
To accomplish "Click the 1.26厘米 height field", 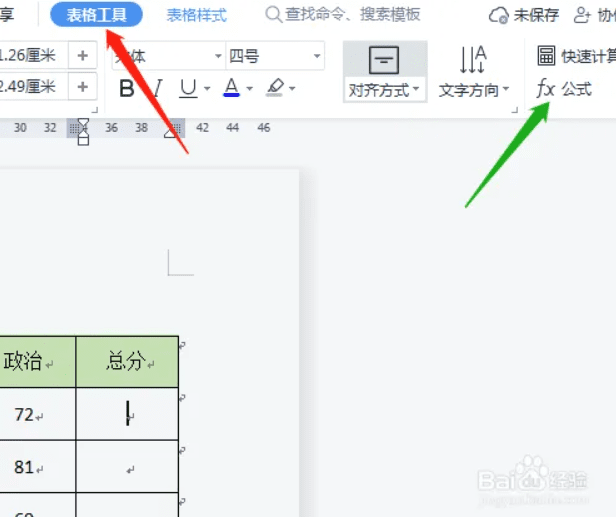I will click(x=33, y=55).
